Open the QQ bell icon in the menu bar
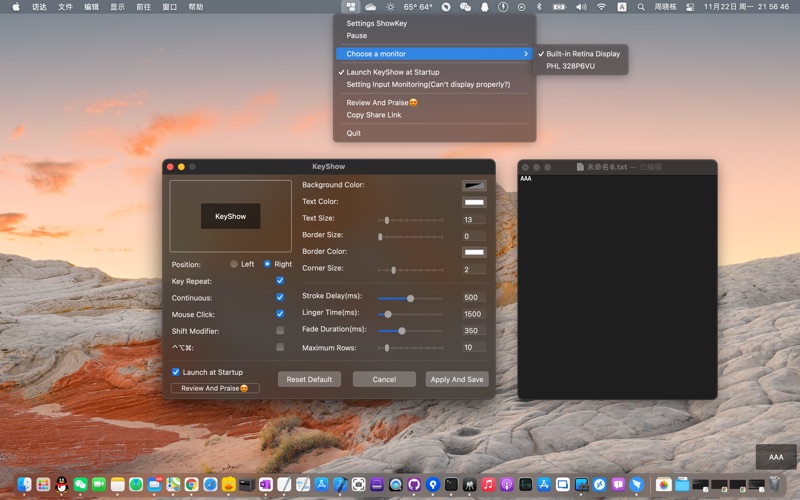 tap(484, 7)
